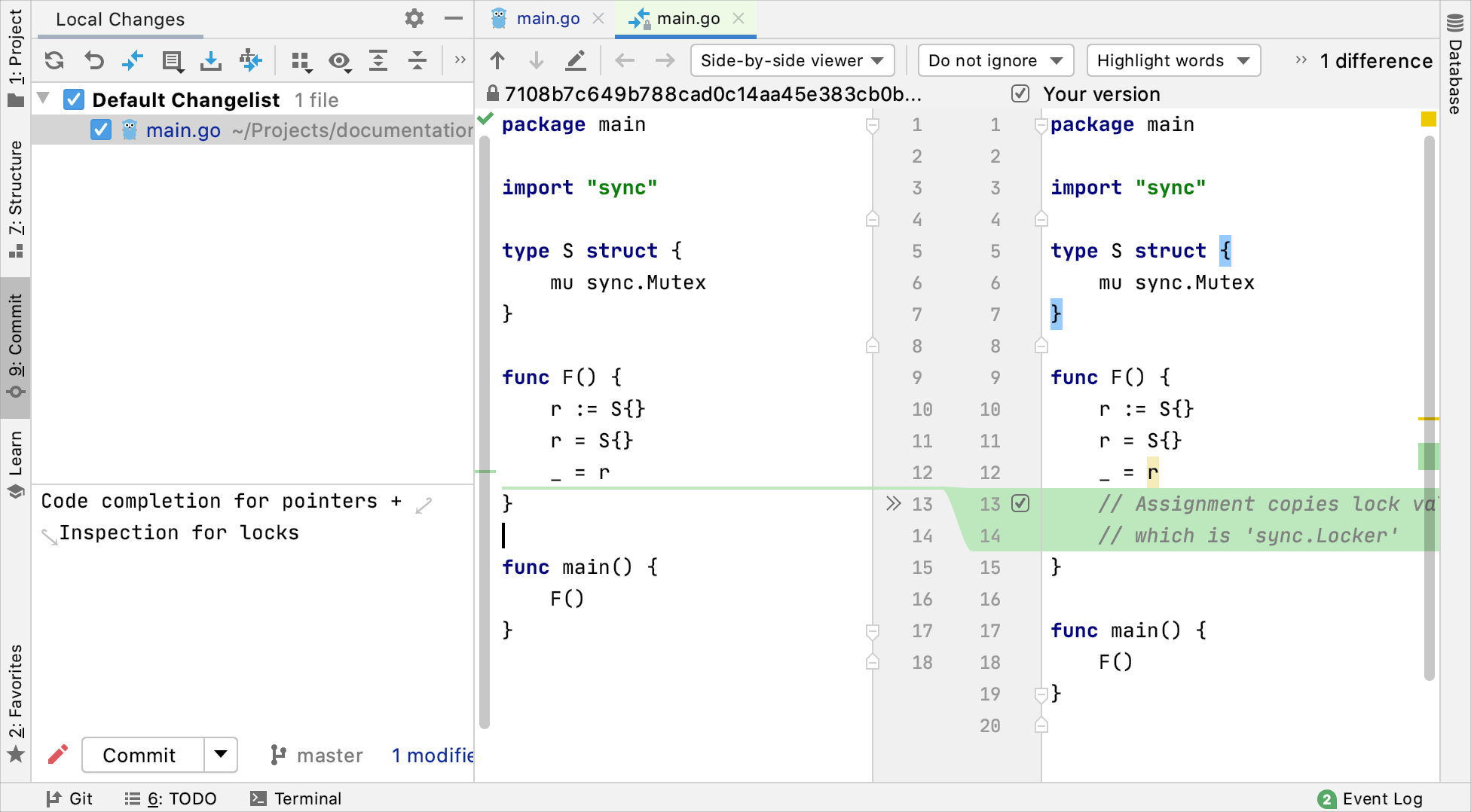Open the Commit tool window

pos(15,346)
